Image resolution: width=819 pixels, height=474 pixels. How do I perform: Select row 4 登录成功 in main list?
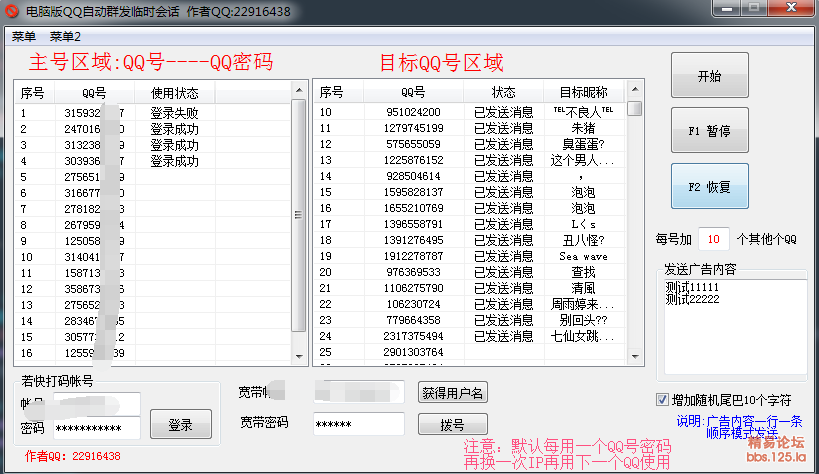pos(174,161)
